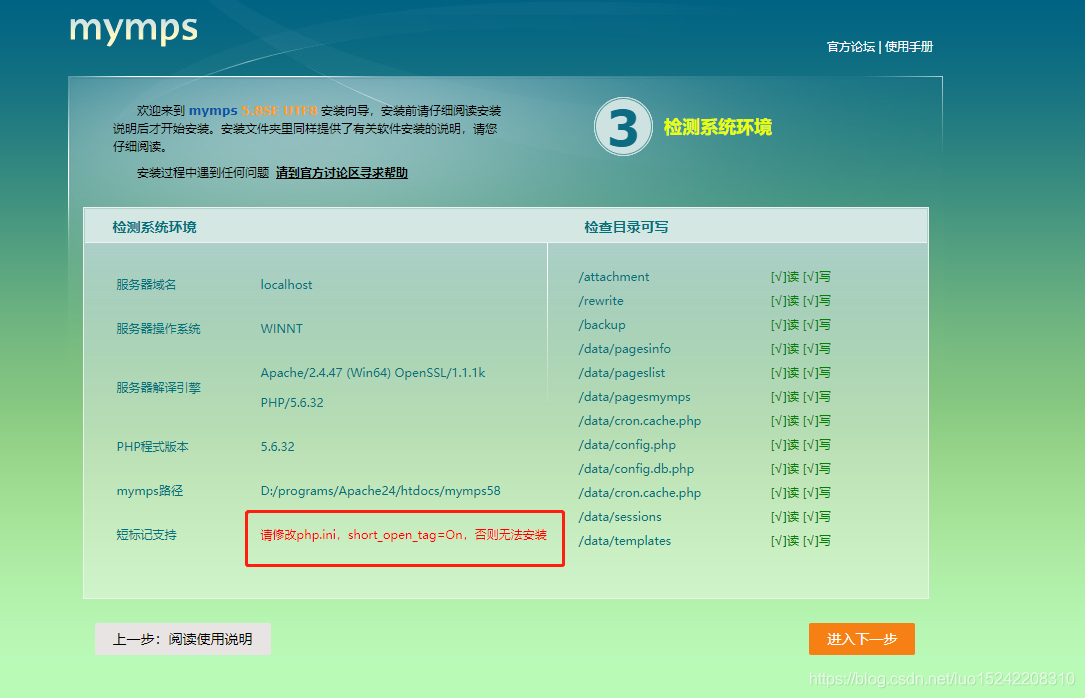
Task: Select read/write status for /data/sessions
Action: [x=801, y=517]
